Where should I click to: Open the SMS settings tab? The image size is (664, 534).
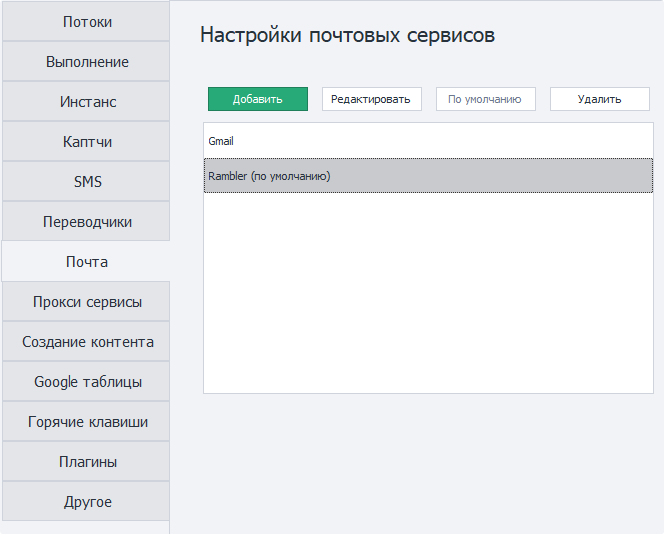click(x=87, y=182)
